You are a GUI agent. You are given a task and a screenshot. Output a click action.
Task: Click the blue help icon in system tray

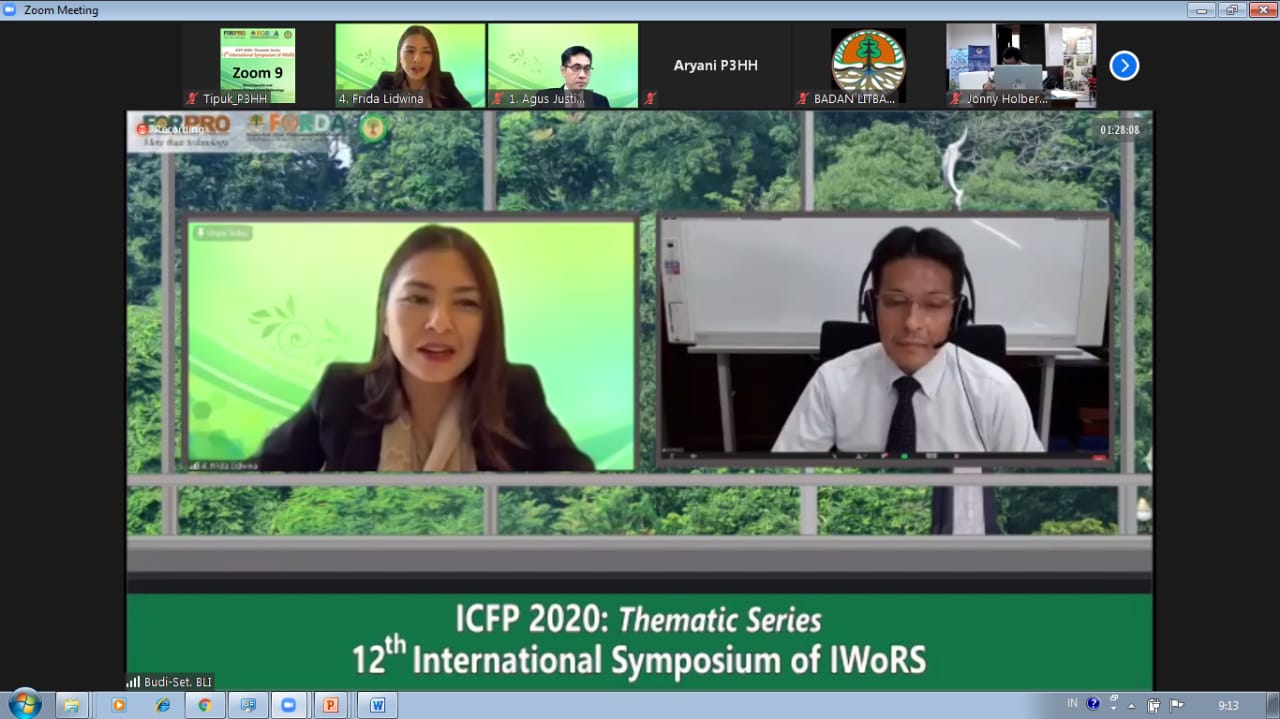click(1093, 703)
